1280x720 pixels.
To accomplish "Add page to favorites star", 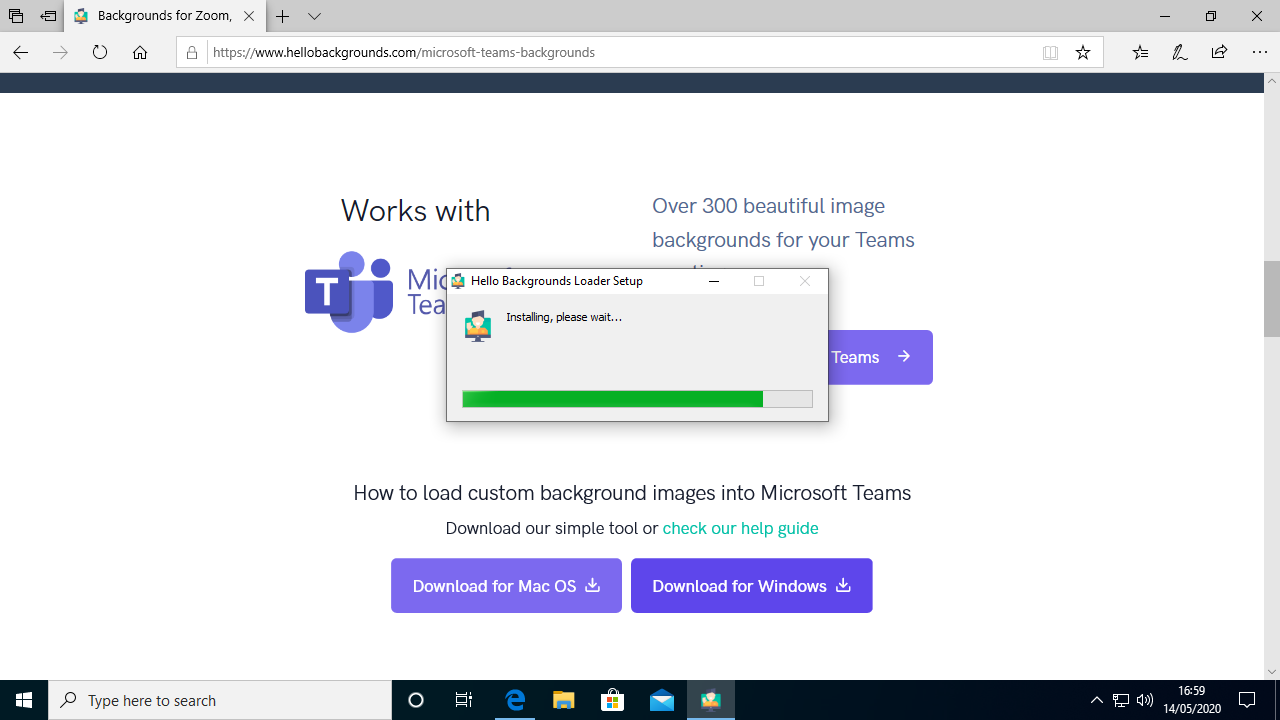I will (1083, 52).
